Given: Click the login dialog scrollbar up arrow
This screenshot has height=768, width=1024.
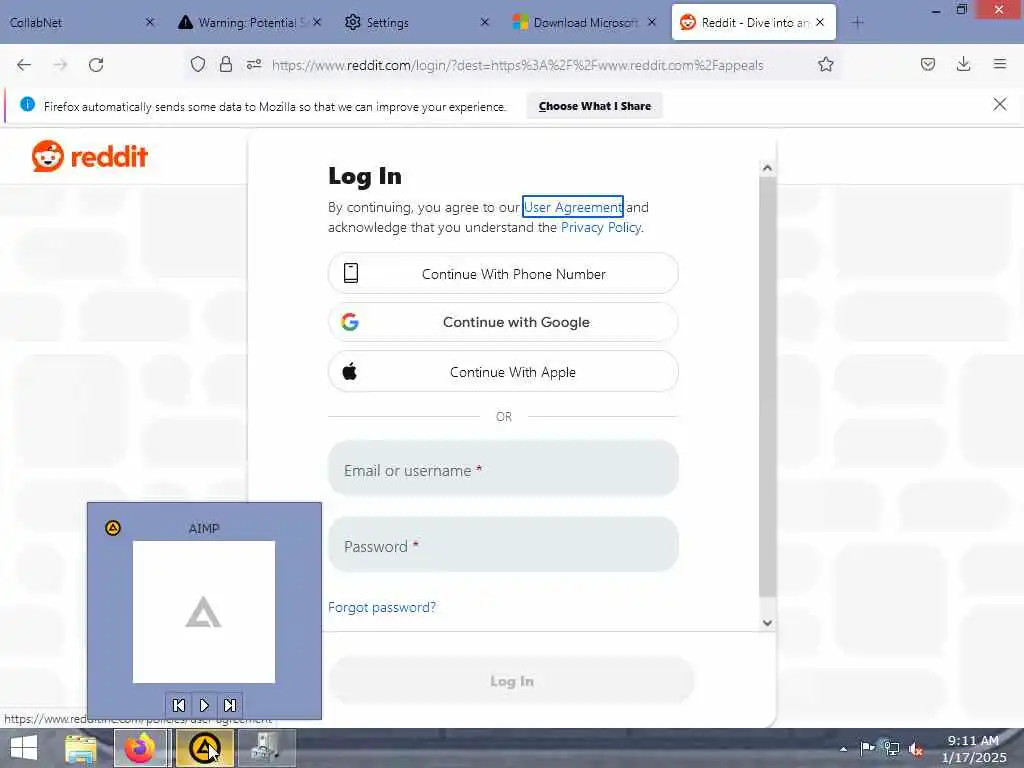Looking at the screenshot, I should pyautogui.click(x=767, y=168).
